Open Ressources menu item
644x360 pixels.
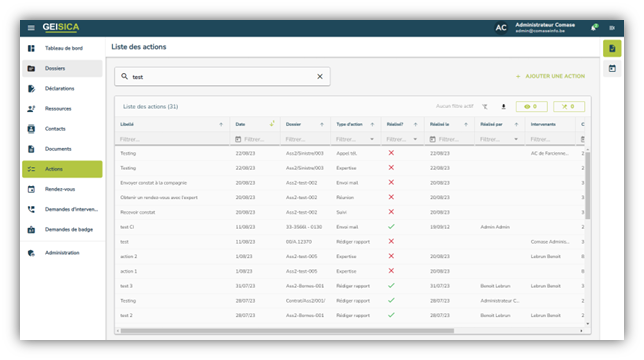[x=62, y=109]
